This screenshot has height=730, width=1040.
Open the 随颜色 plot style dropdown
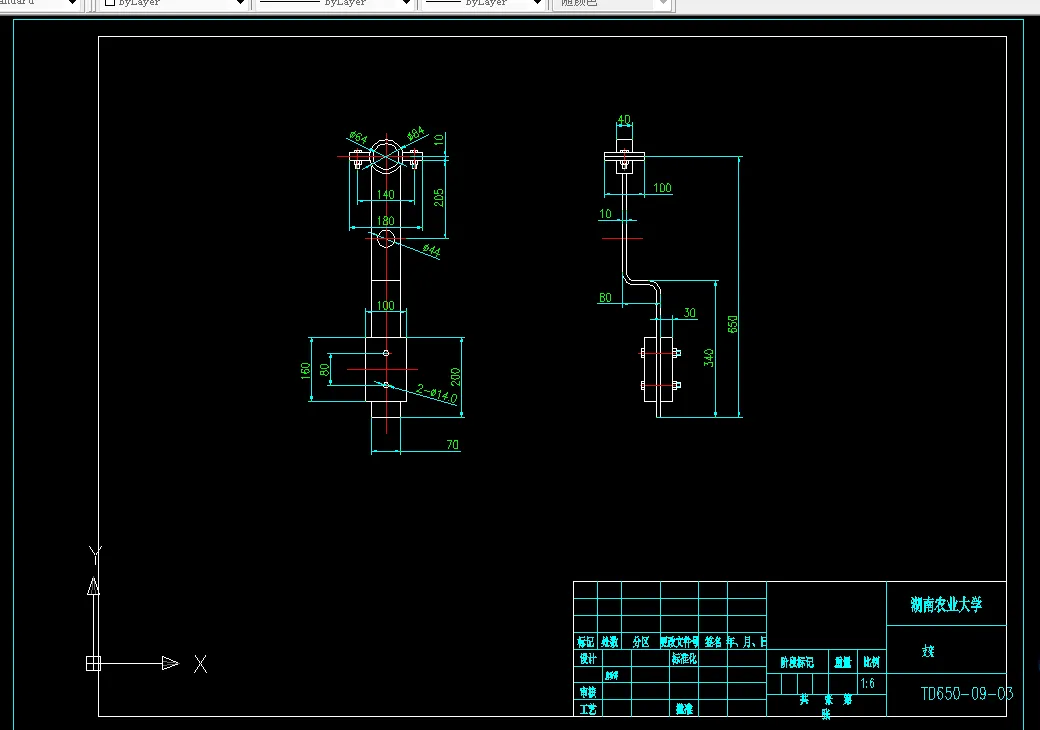click(663, 3)
